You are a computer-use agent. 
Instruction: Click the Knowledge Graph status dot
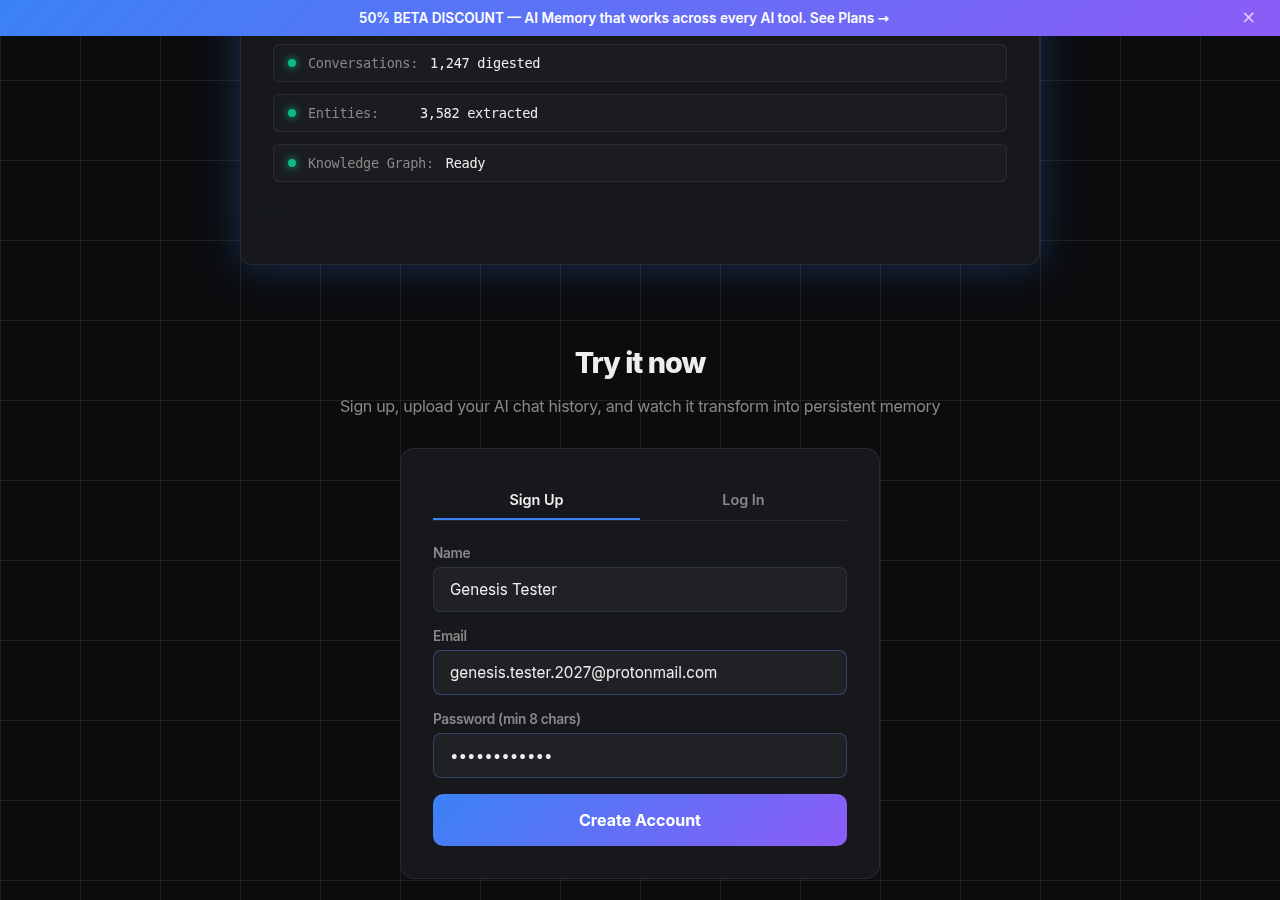click(292, 163)
